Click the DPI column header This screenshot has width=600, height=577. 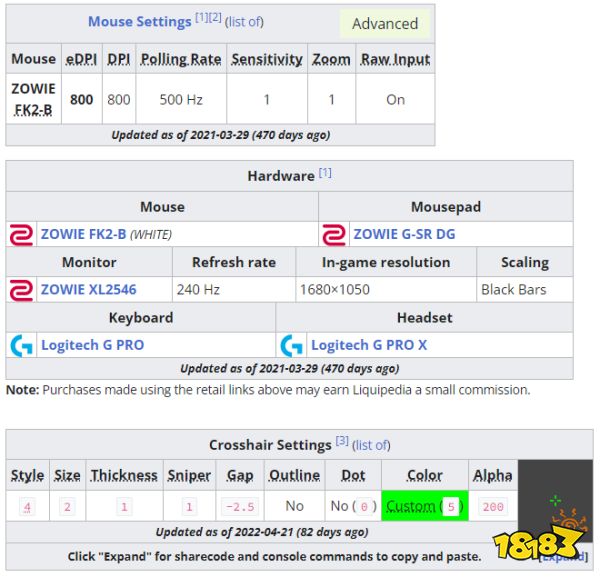[x=119, y=59]
